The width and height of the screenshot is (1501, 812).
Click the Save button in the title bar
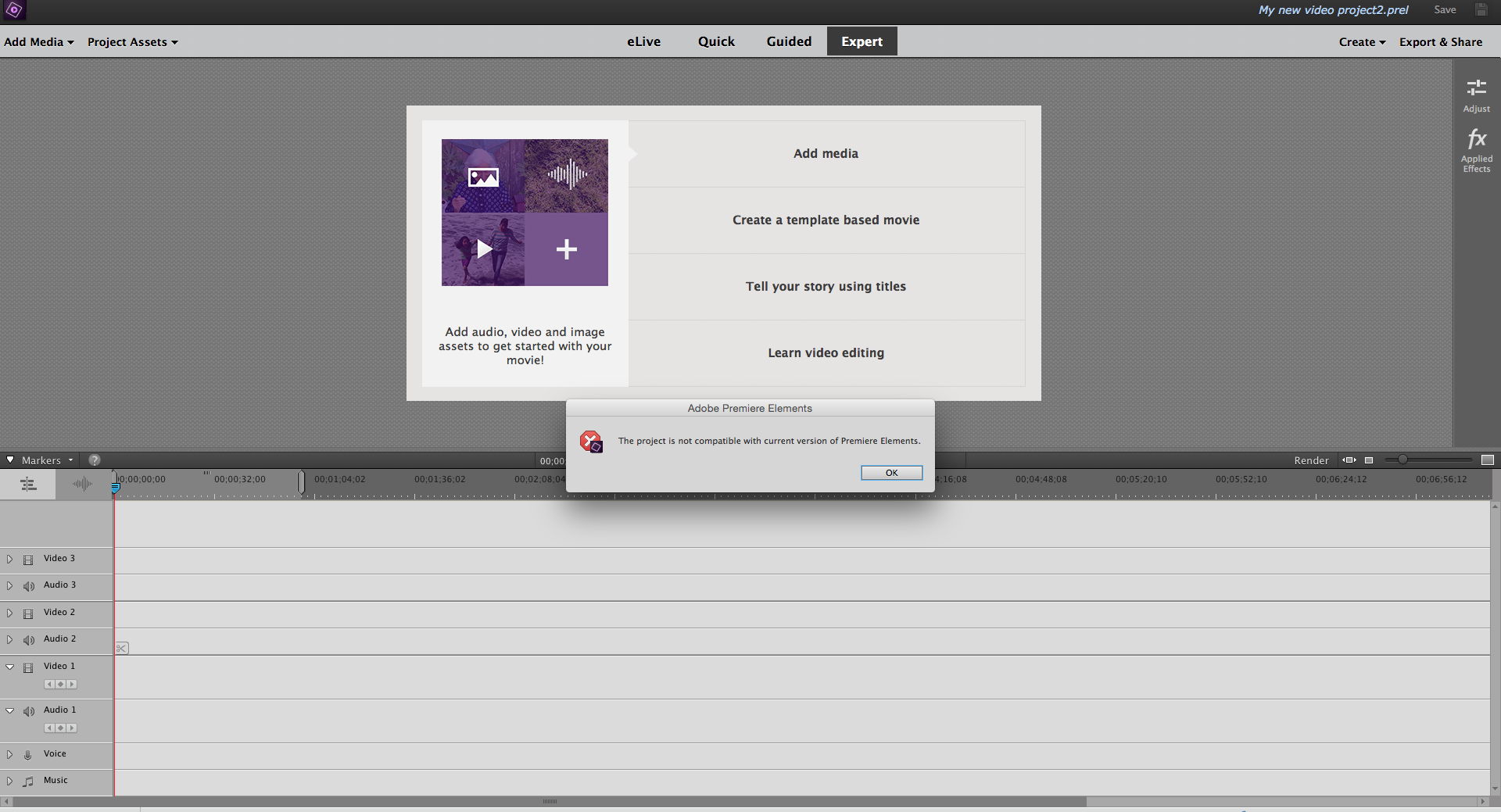(1445, 10)
